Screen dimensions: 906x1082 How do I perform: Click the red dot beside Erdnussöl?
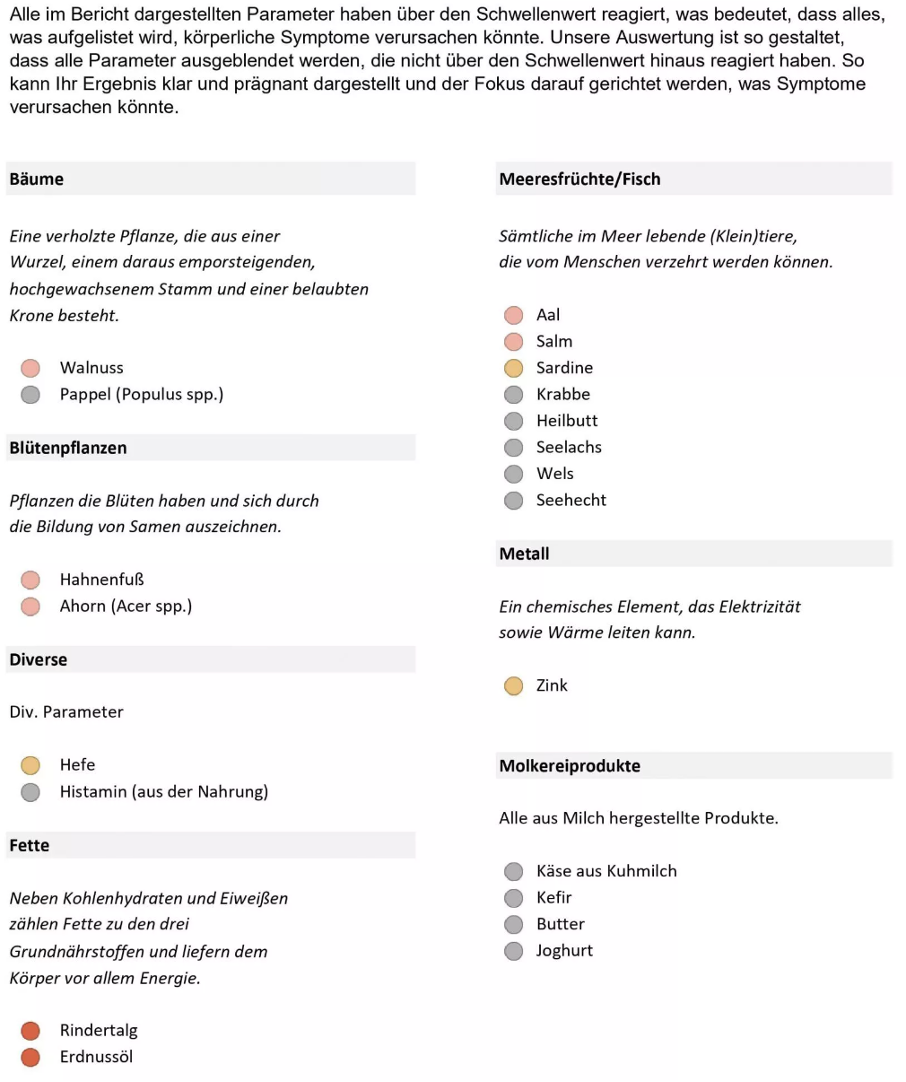click(31, 1057)
